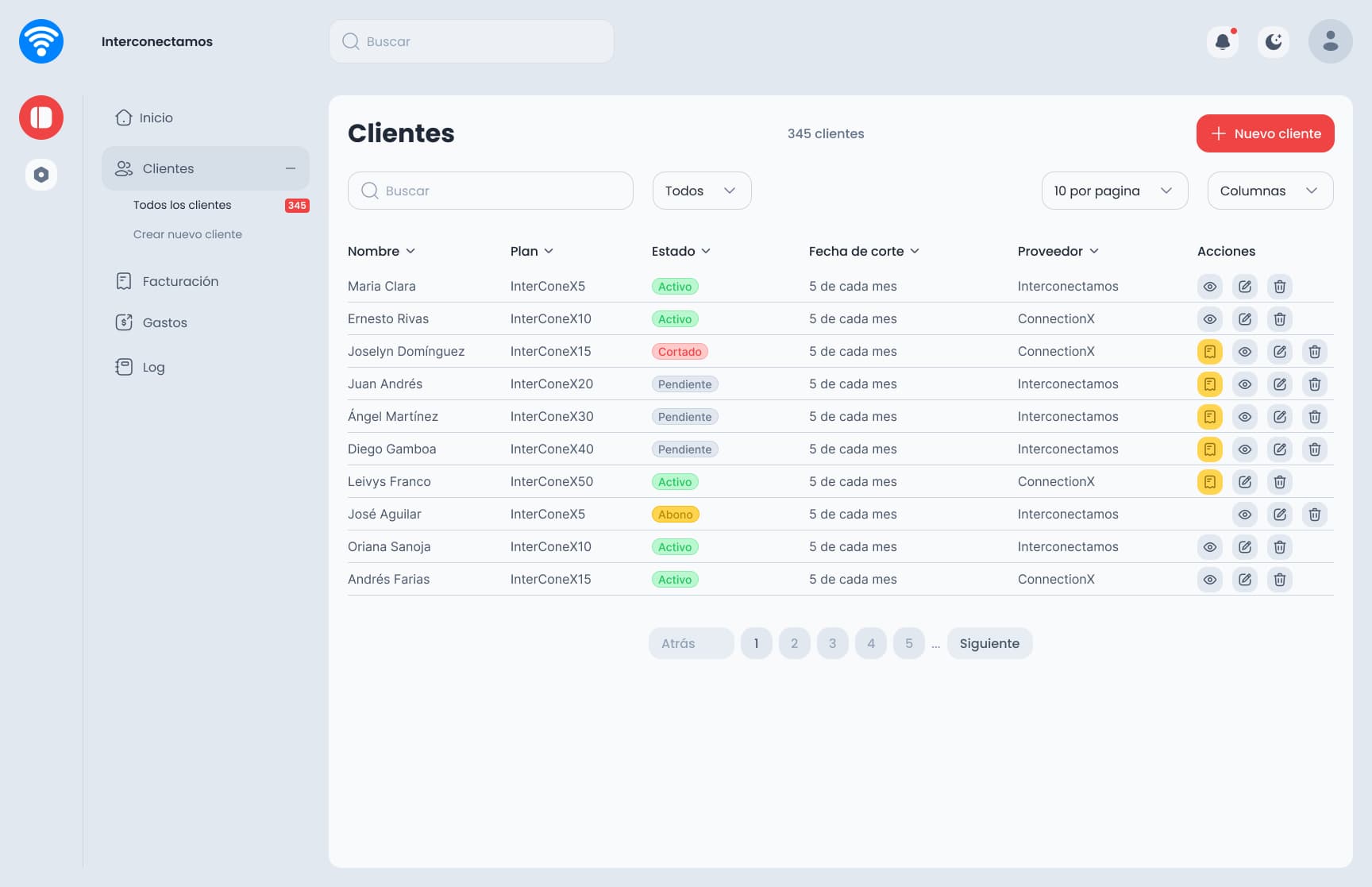This screenshot has height=887, width=1372.
Task: Toggle dark mode with the moon icon
Action: [x=1274, y=41]
